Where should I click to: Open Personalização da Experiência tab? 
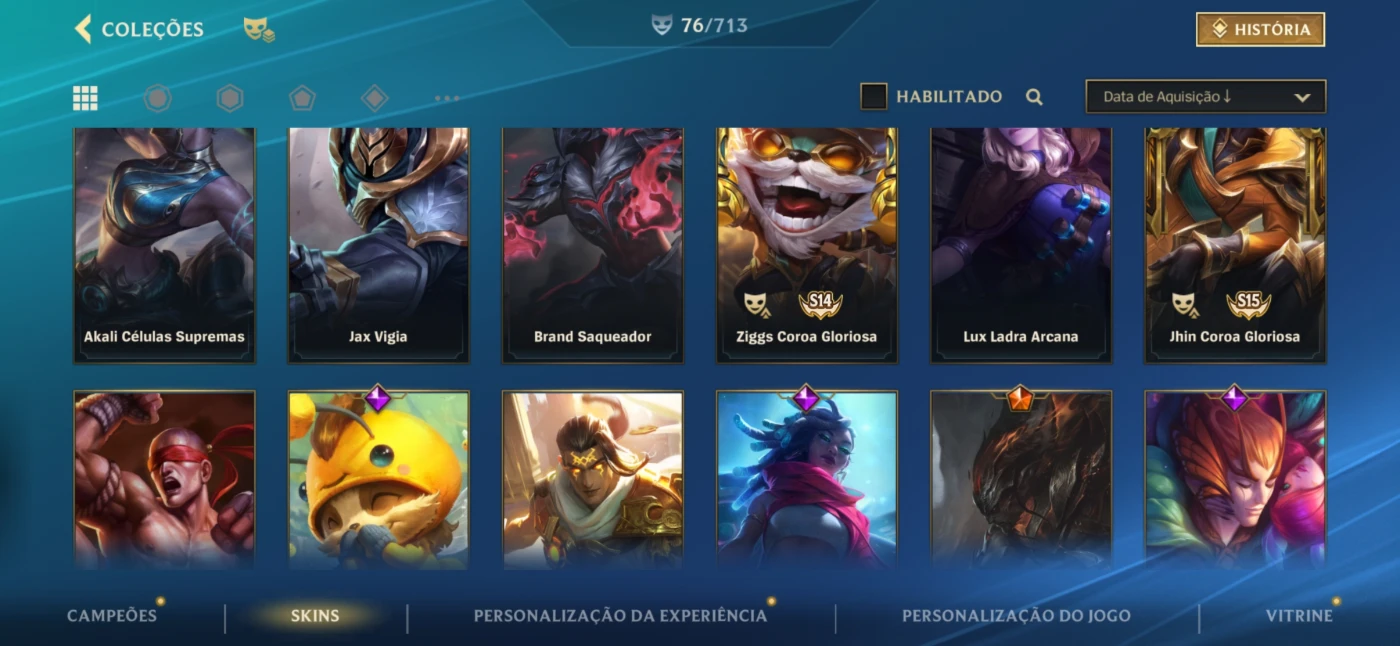(620, 615)
